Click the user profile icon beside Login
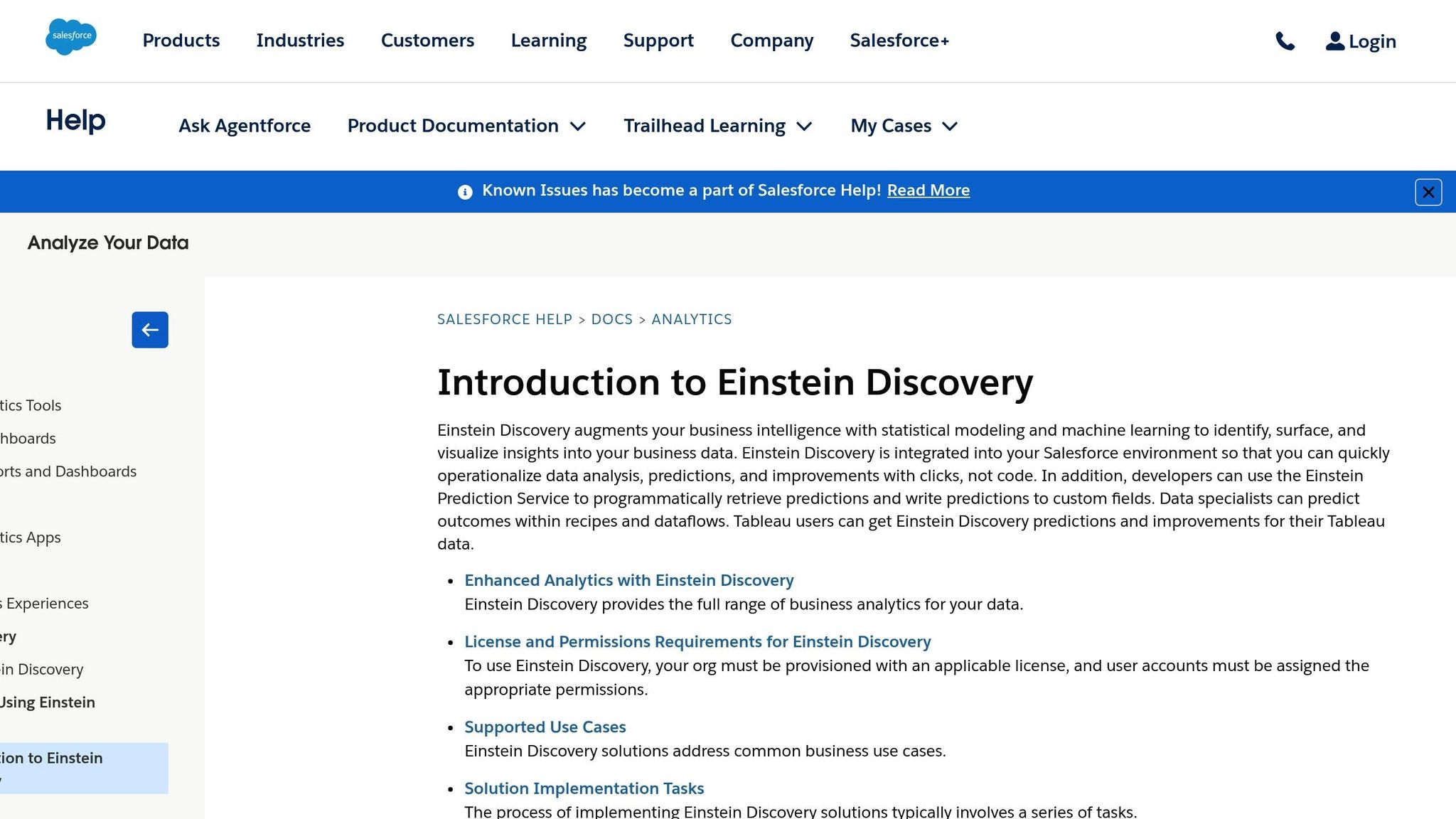 pyautogui.click(x=1334, y=41)
